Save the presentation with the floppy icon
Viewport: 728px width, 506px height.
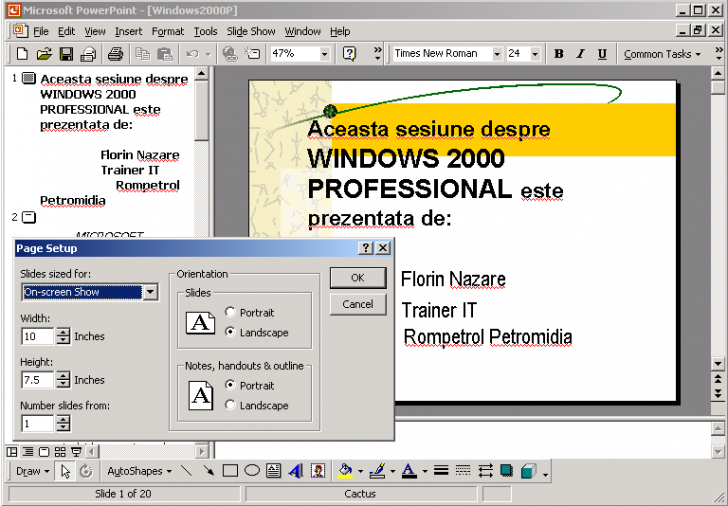pyautogui.click(x=66, y=54)
